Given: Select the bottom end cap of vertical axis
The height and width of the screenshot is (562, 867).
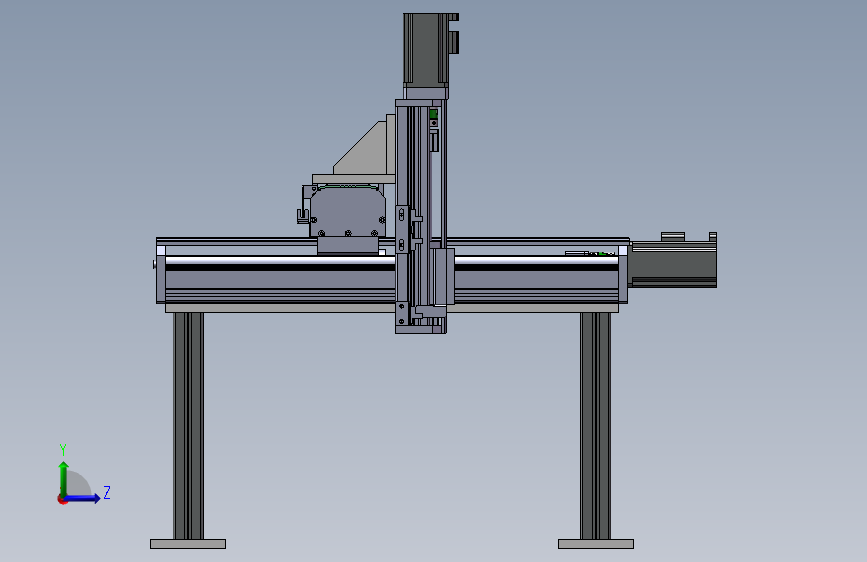Looking at the screenshot, I should [420, 330].
